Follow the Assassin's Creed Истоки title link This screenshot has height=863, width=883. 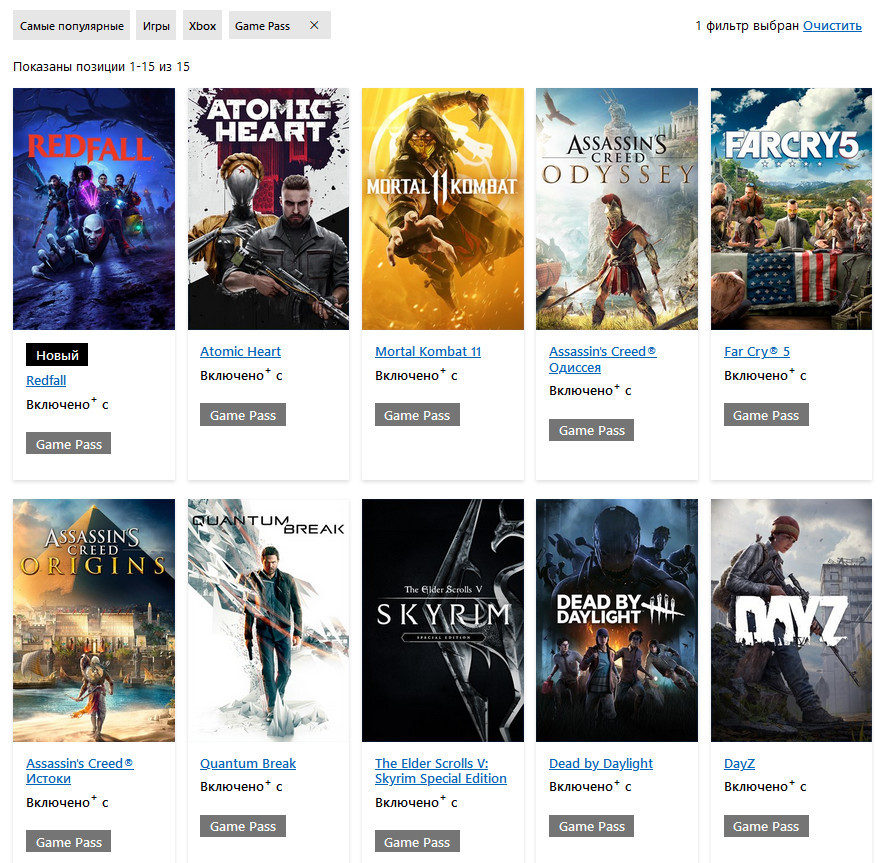[79, 771]
